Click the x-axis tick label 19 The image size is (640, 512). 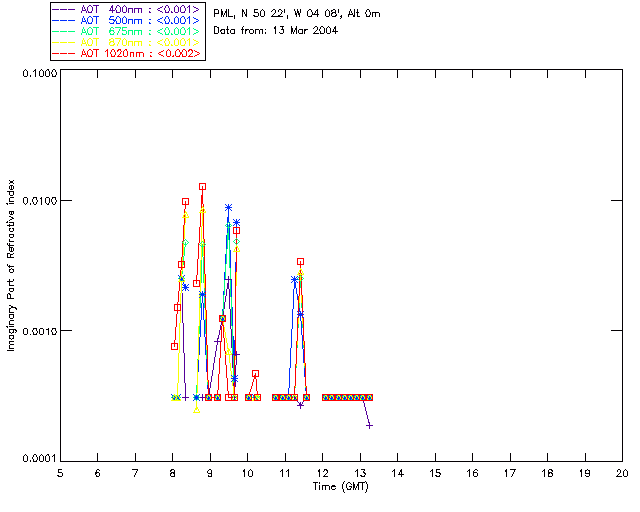[x=585, y=473]
